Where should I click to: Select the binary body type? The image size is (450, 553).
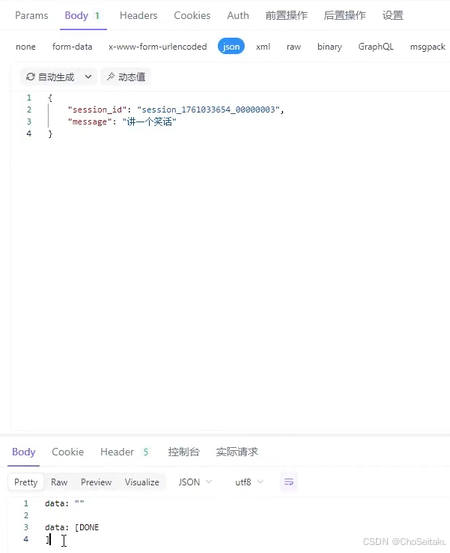(x=329, y=47)
